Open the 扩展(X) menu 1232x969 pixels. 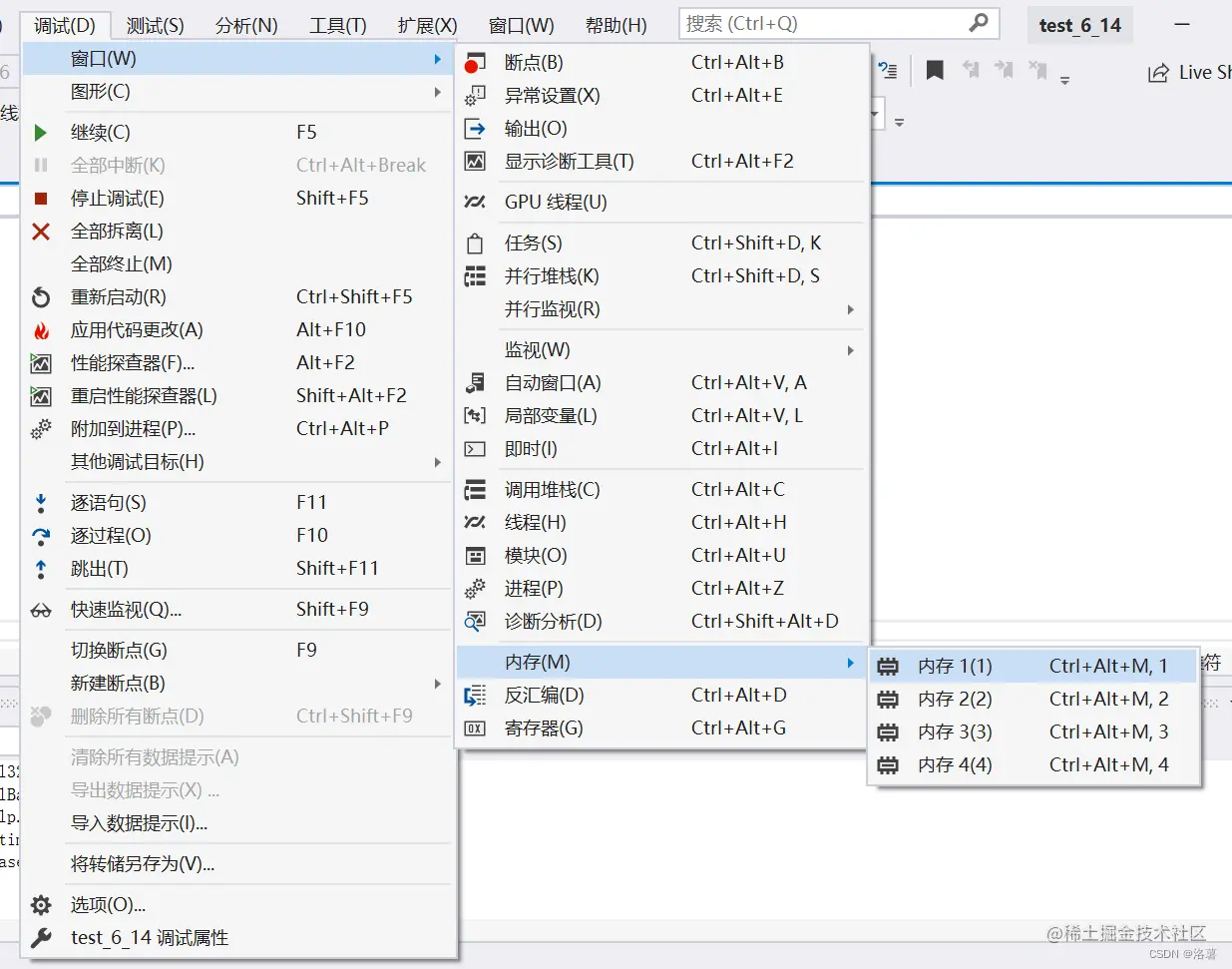(x=427, y=25)
